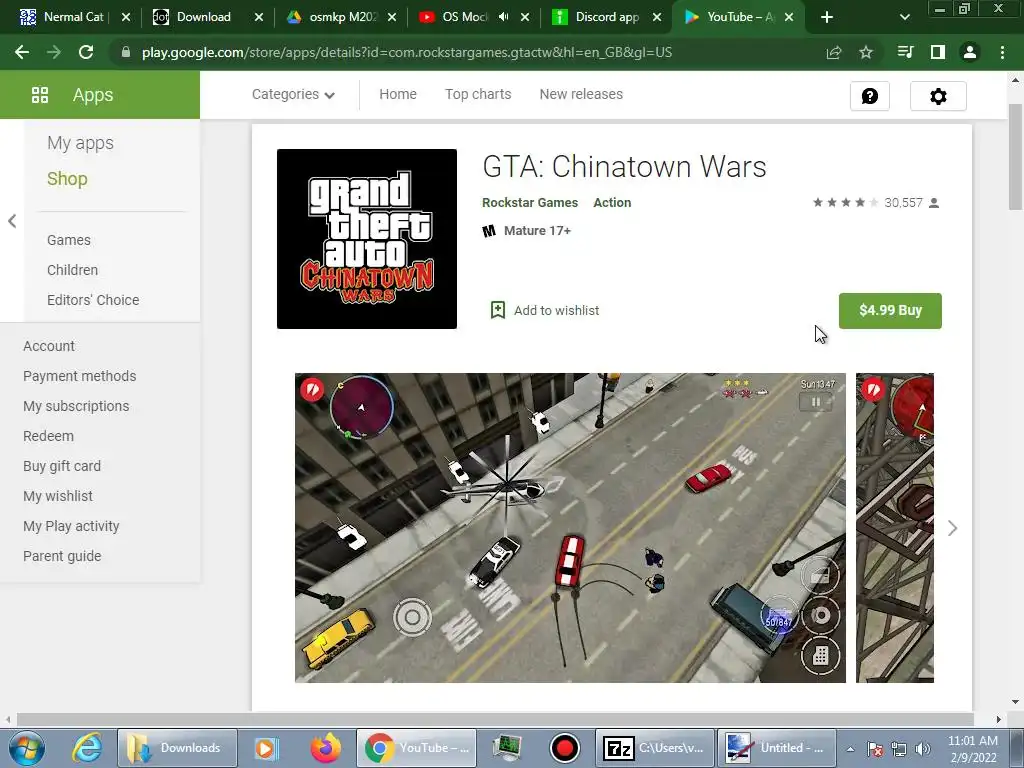Reload the page with the refresh icon

[x=86, y=52]
